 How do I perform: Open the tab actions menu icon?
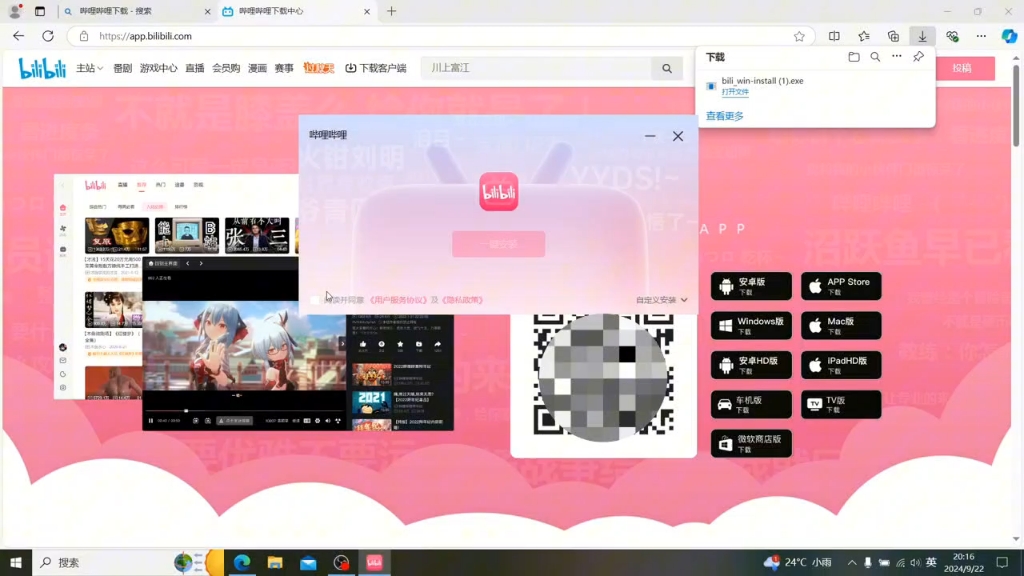pyautogui.click(x=40, y=11)
